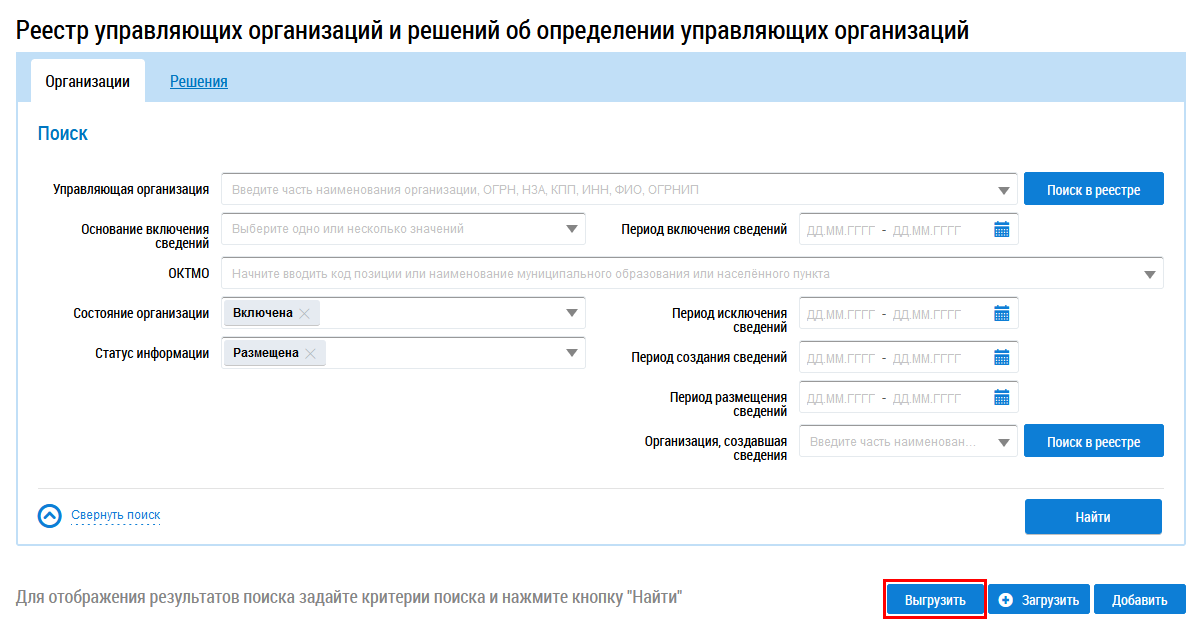Click the plus icon on Загрузить
1197x626 pixels.
(x=1005, y=600)
